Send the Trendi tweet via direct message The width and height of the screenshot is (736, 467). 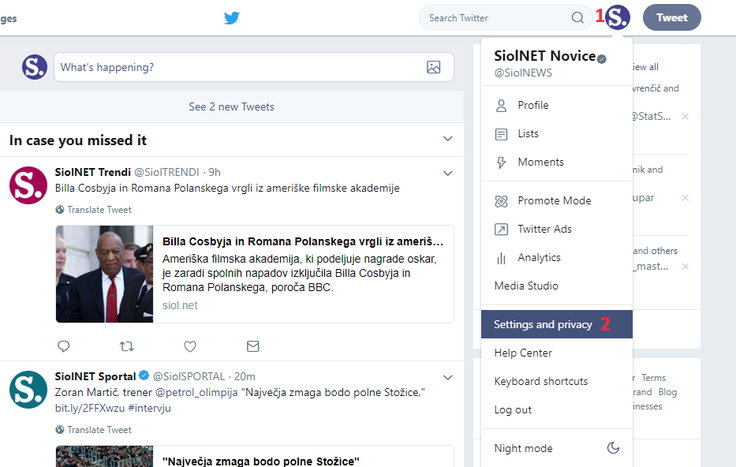coord(253,346)
